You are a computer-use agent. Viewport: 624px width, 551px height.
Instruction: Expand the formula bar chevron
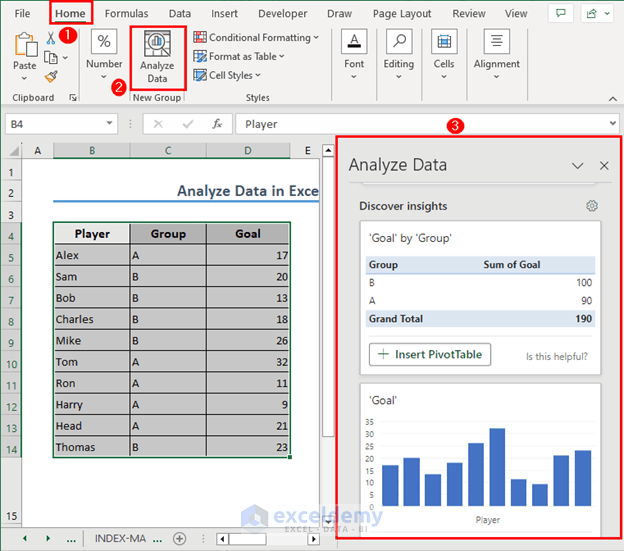point(613,123)
